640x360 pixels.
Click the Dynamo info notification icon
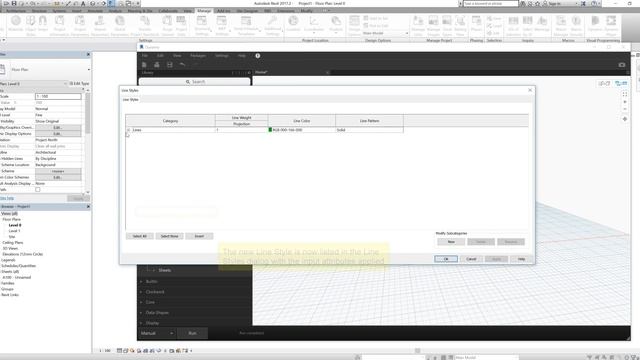(x=258, y=56)
